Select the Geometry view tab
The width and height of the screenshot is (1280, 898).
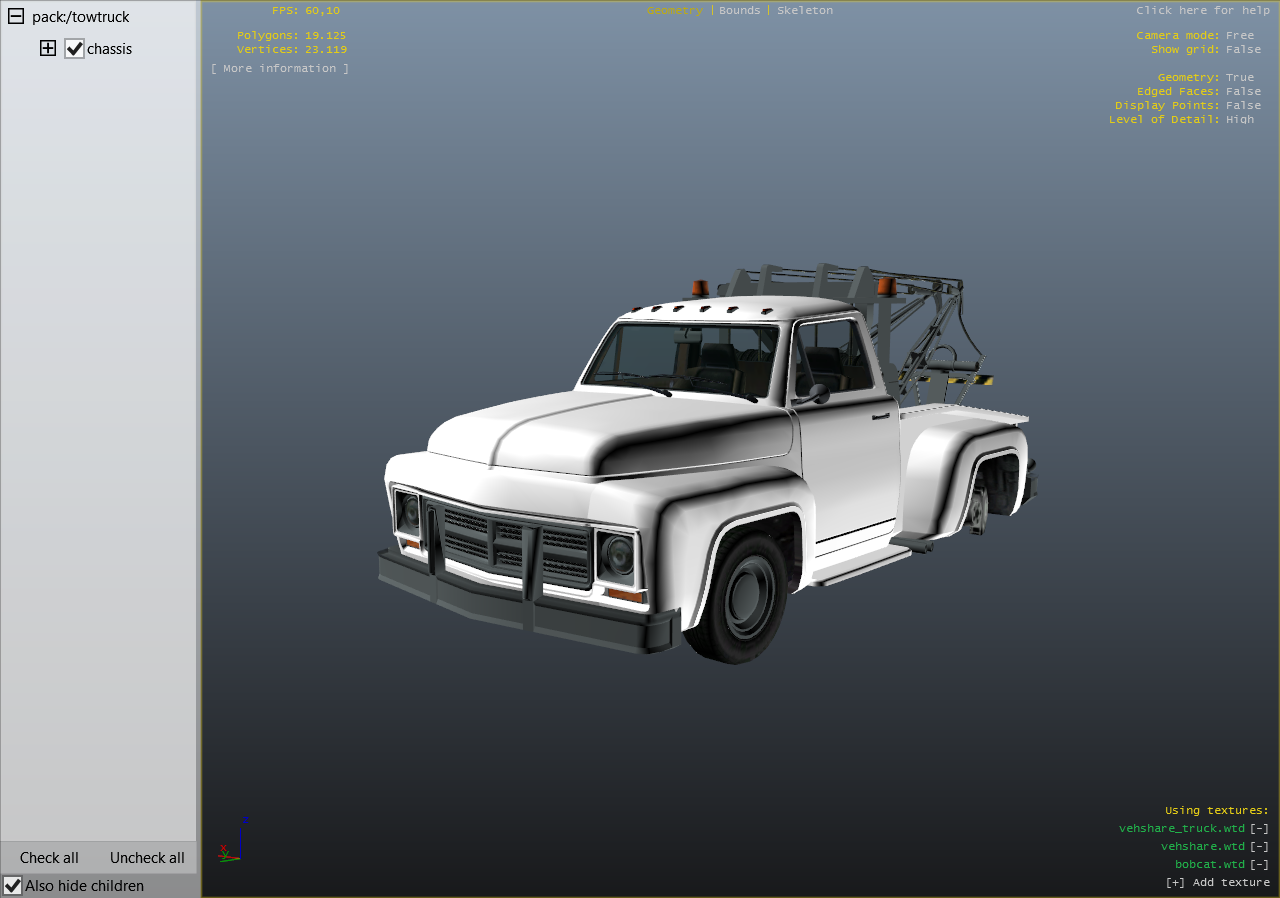point(674,10)
